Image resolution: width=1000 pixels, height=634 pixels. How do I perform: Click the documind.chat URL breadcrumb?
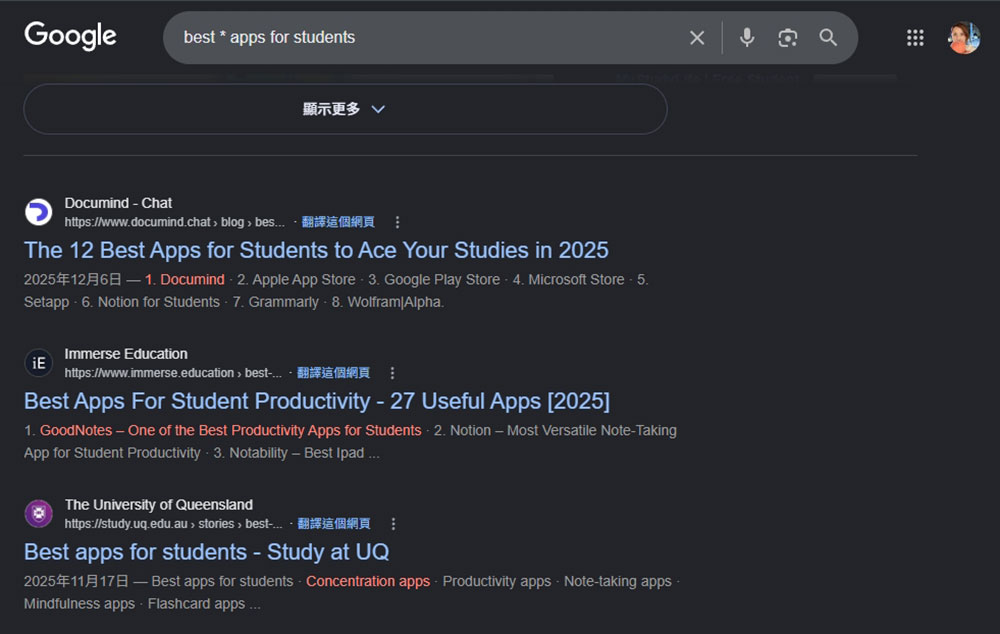coord(174,222)
